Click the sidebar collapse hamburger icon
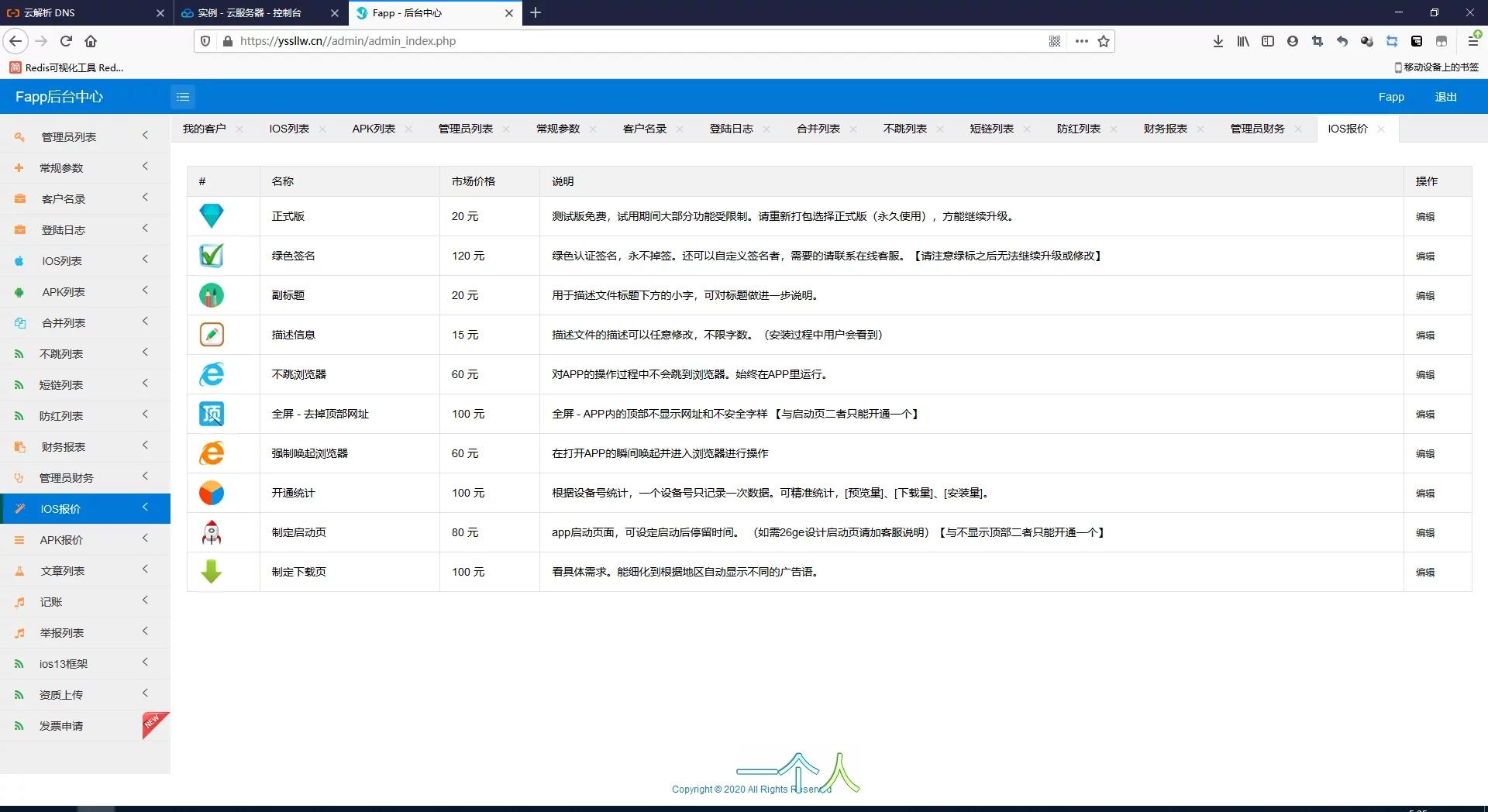Image resolution: width=1488 pixels, height=812 pixels. (183, 97)
